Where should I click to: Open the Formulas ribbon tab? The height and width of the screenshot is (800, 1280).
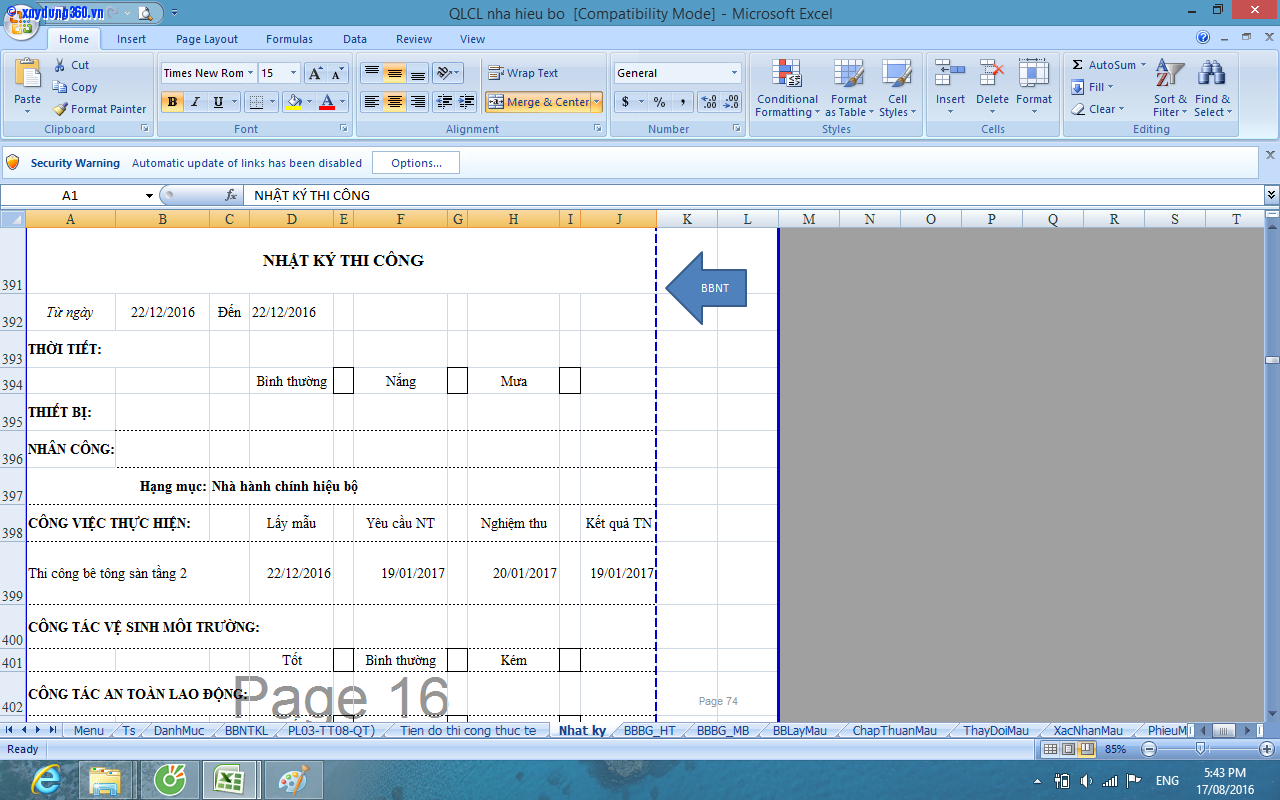click(x=289, y=39)
